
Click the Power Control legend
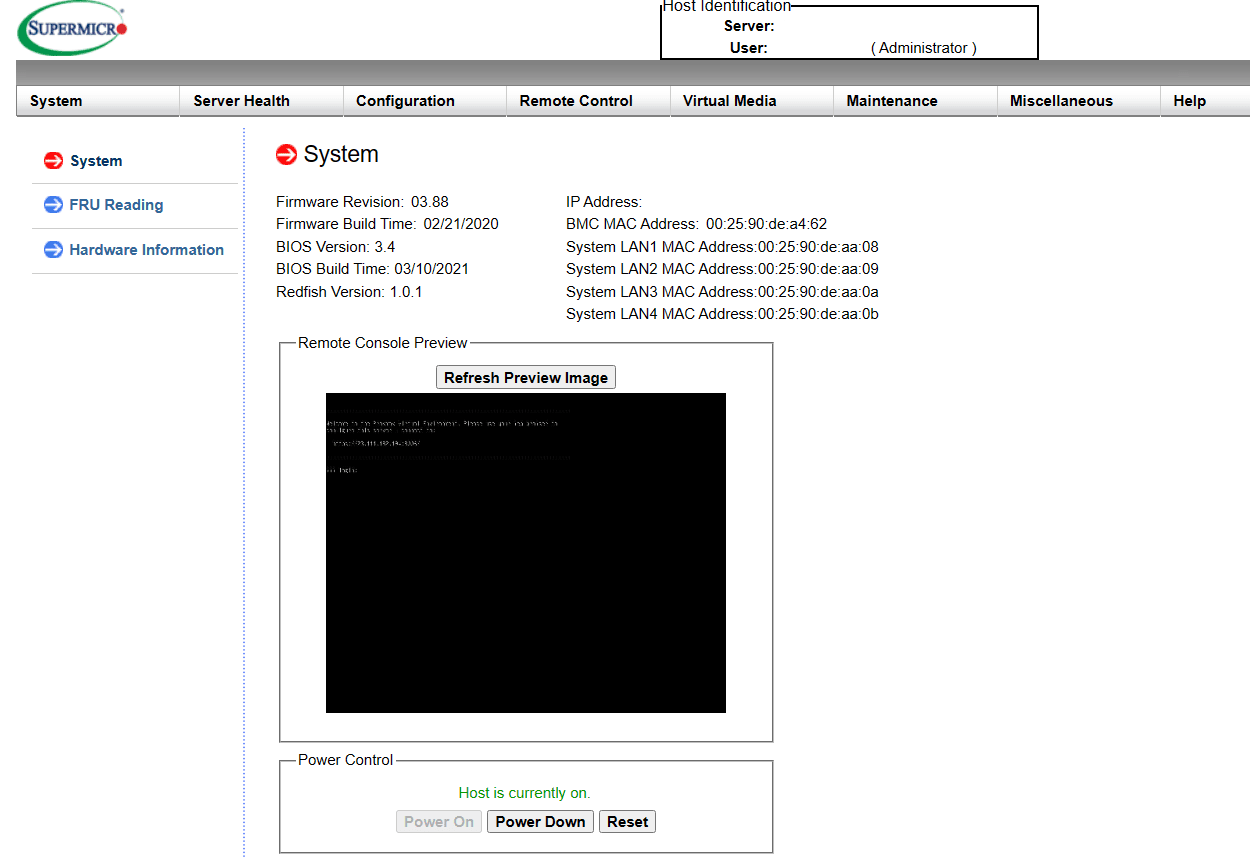346,760
